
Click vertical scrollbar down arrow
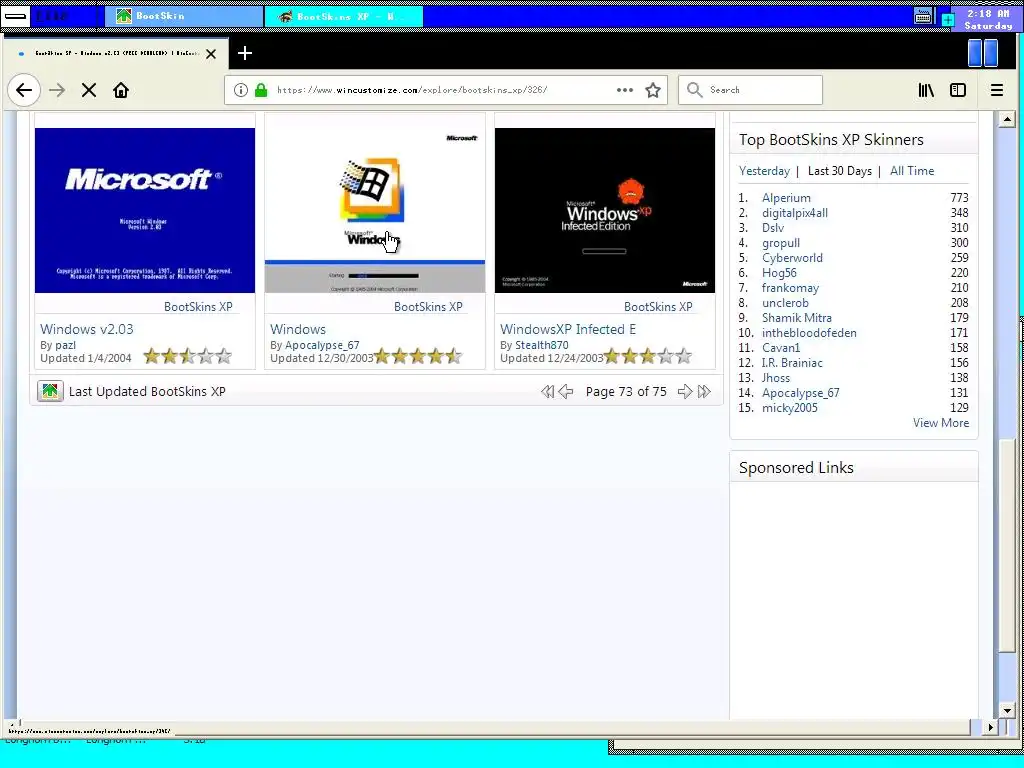[x=1007, y=711]
